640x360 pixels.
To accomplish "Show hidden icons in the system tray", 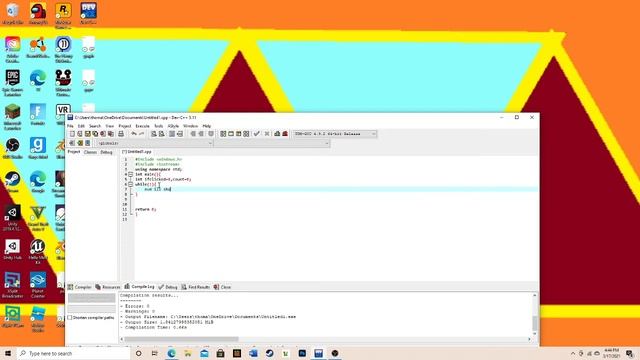I will [x=573, y=353].
